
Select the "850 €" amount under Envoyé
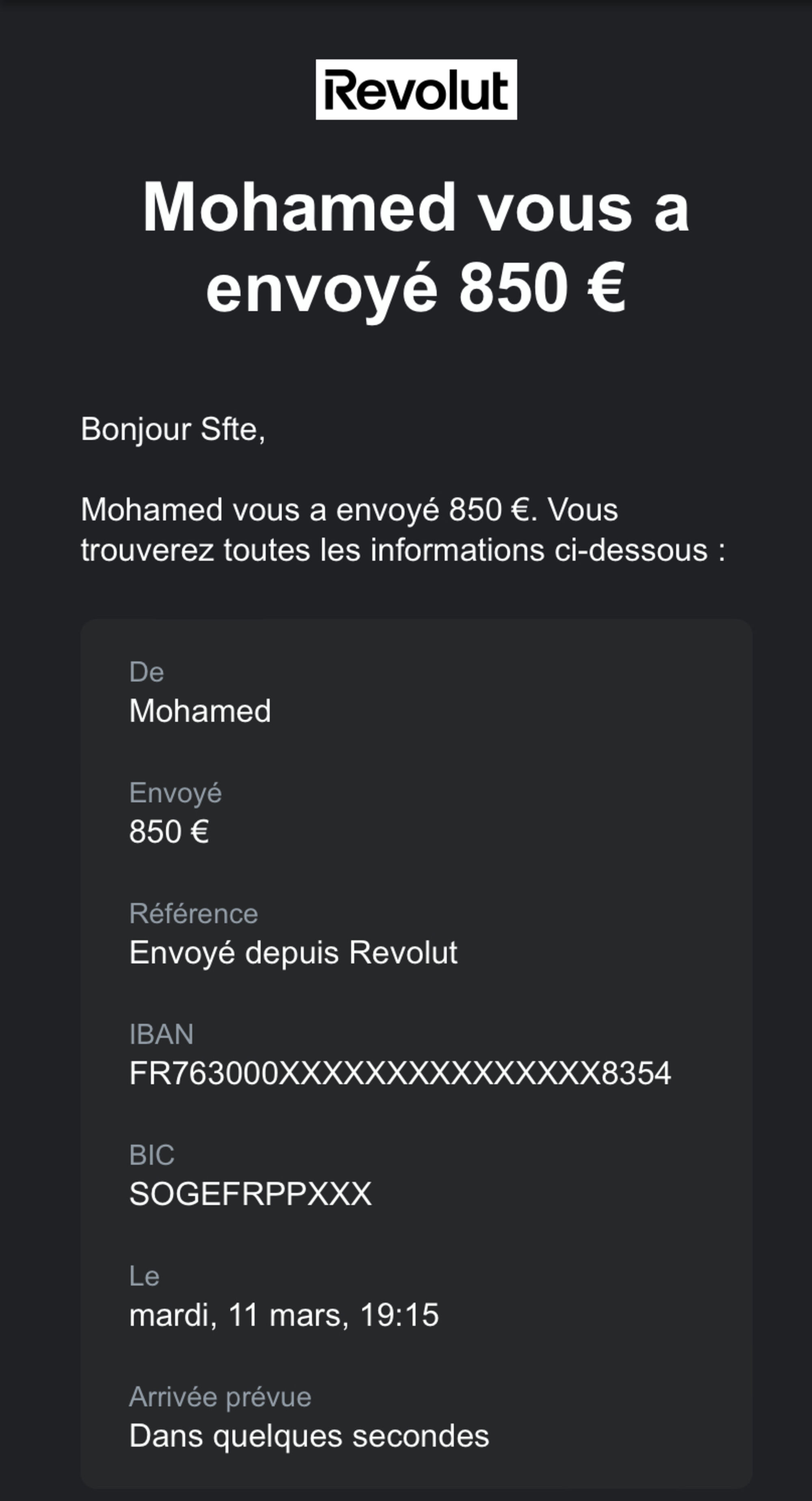169,832
